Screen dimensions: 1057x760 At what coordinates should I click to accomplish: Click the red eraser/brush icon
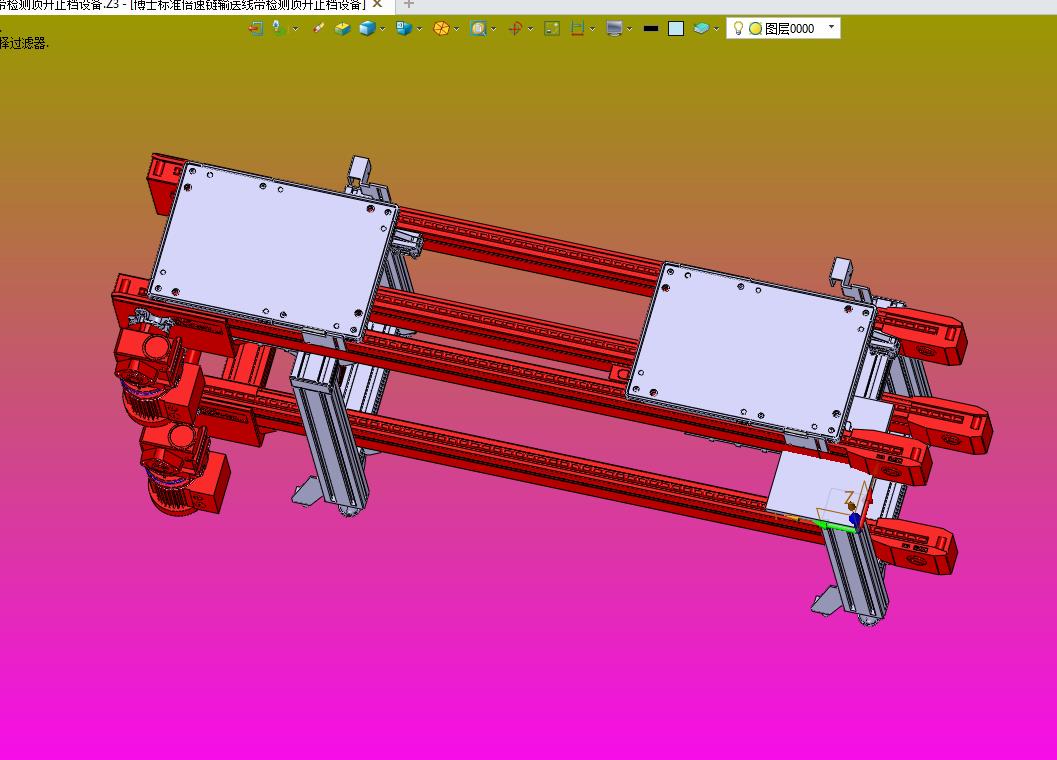pyautogui.click(x=318, y=28)
